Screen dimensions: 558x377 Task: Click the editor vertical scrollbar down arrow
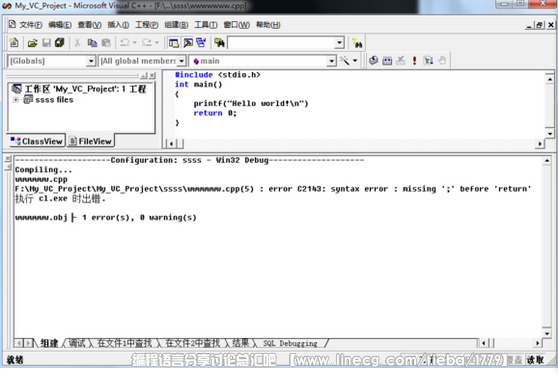pyautogui.click(x=550, y=133)
